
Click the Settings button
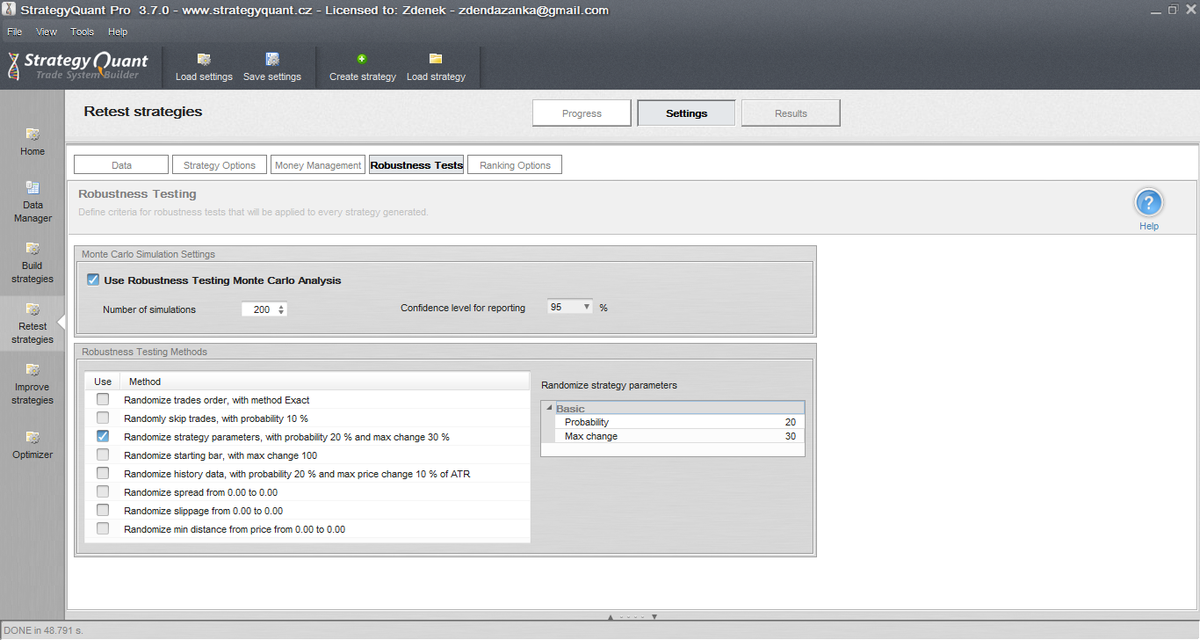(x=686, y=113)
